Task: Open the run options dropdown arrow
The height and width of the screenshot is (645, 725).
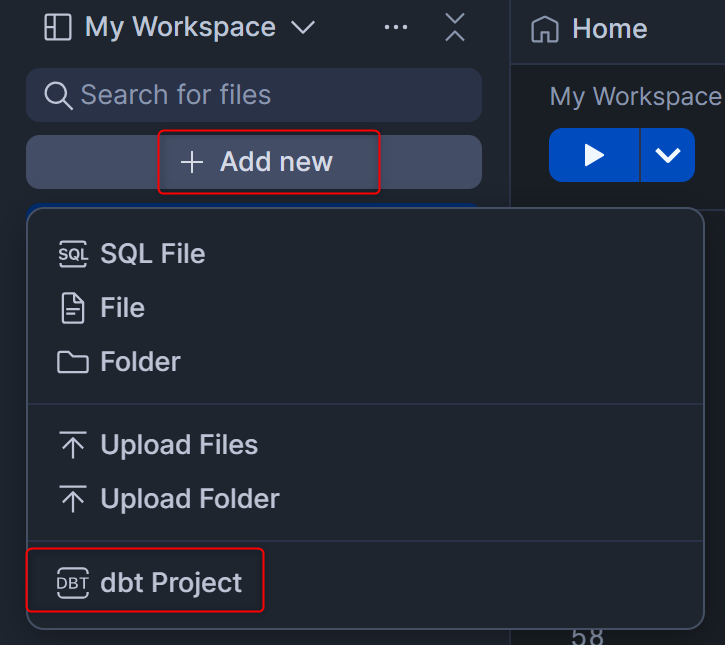Action: click(x=667, y=155)
